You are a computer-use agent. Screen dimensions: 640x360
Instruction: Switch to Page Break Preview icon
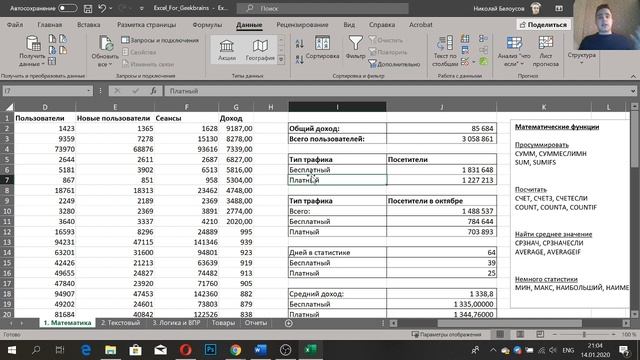540,334
